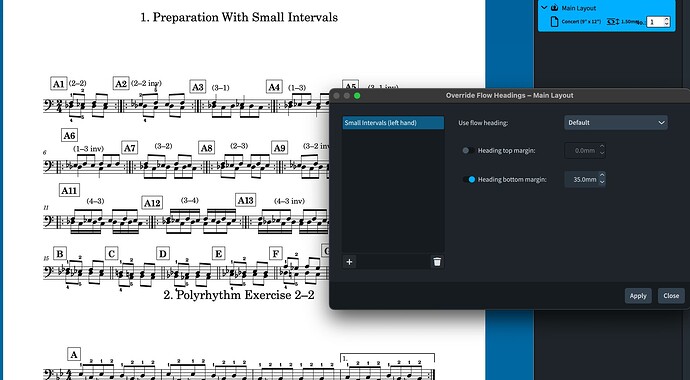Click the (3–4) text label
This screenshot has height=380, width=690.
(190, 200)
